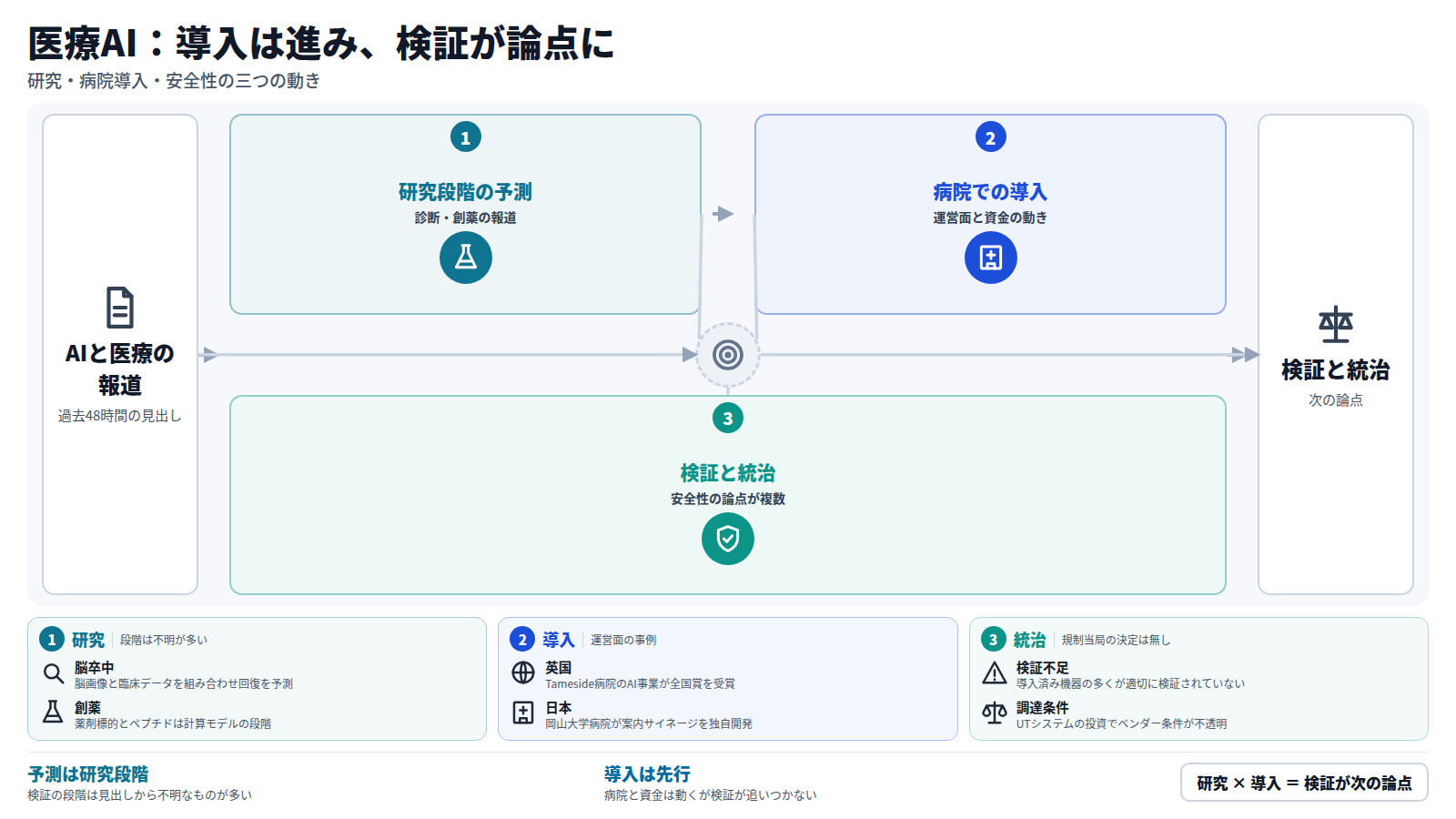Screen dimensions: 1456x819
Task: Click the 研究段階の予測 heading
Action: [x=466, y=192]
